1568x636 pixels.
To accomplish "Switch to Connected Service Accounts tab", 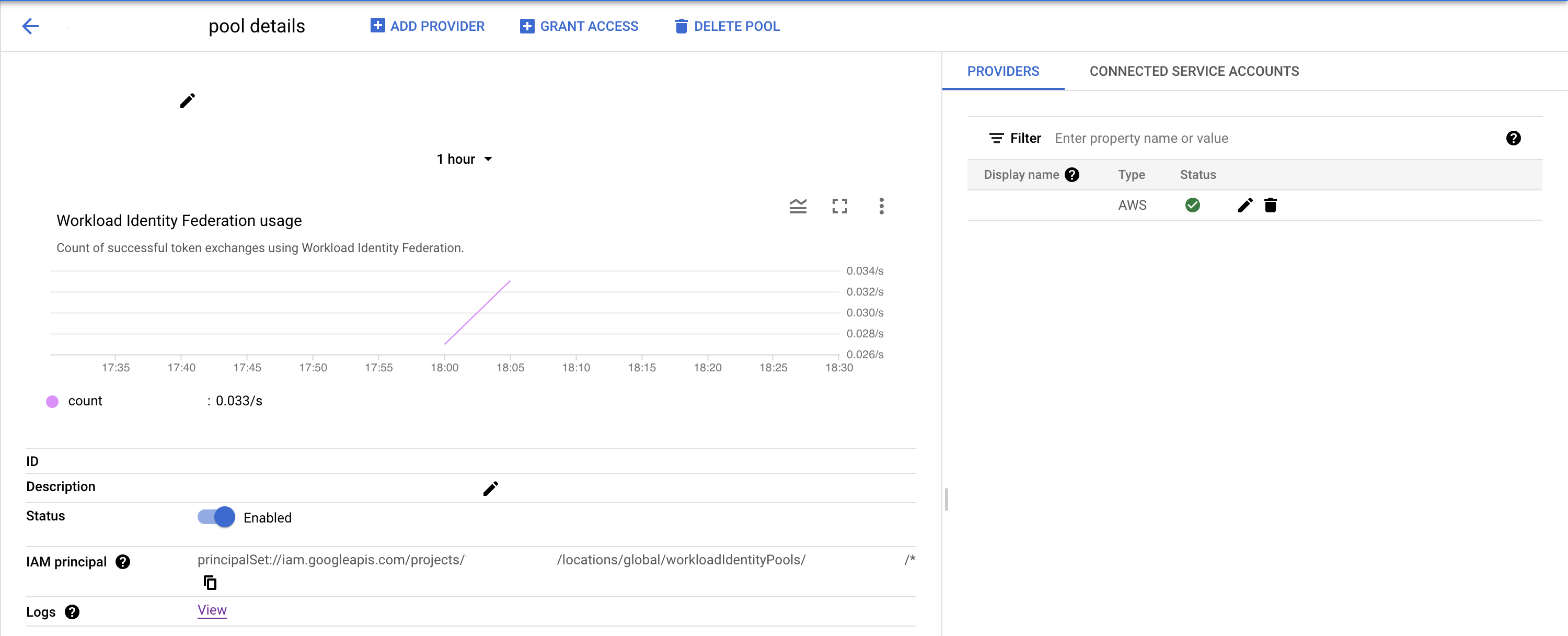I will [1194, 71].
